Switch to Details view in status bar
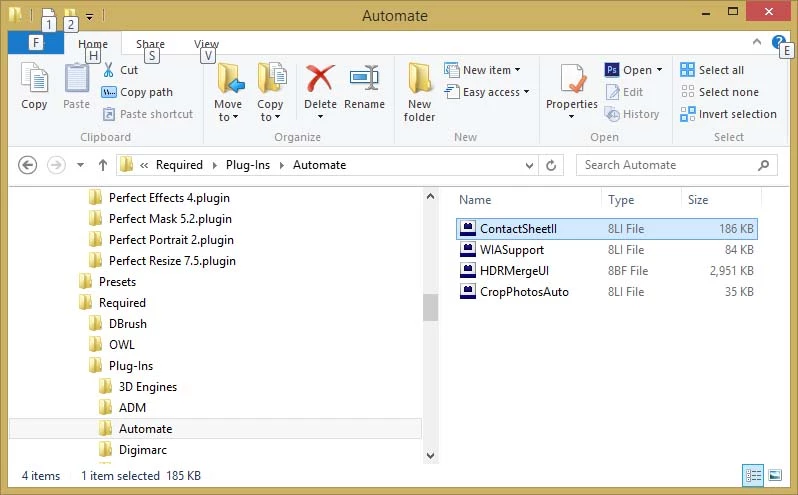The width and height of the screenshot is (798, 495). pos(753,475)
